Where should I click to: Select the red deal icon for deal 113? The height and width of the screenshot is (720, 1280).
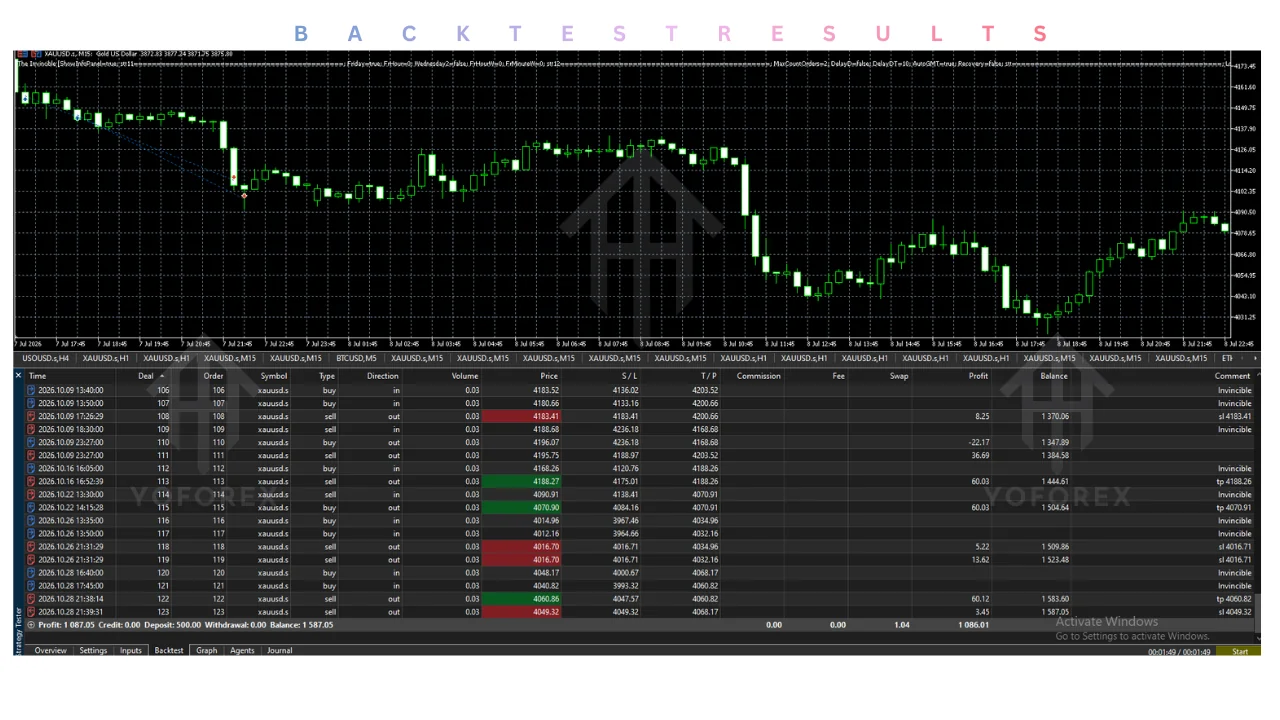coord(32,481)
